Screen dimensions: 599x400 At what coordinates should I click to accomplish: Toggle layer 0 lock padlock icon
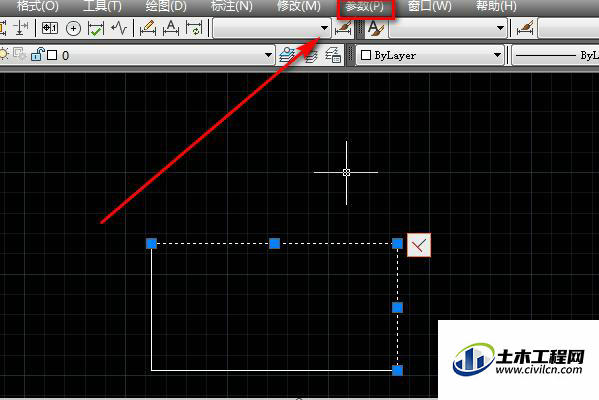pos(37,54)
